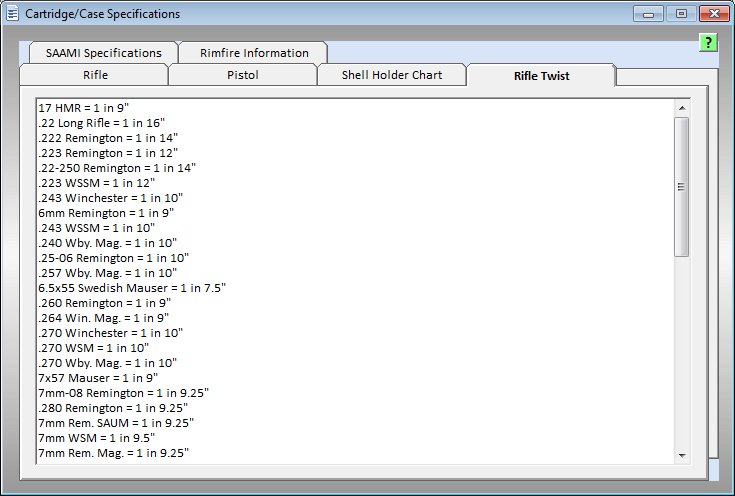Image resolution: width=735 pixels, height=496 pixels.
Task: Show the Shell Holder Chart tab
Action: (x=391, y=76)
